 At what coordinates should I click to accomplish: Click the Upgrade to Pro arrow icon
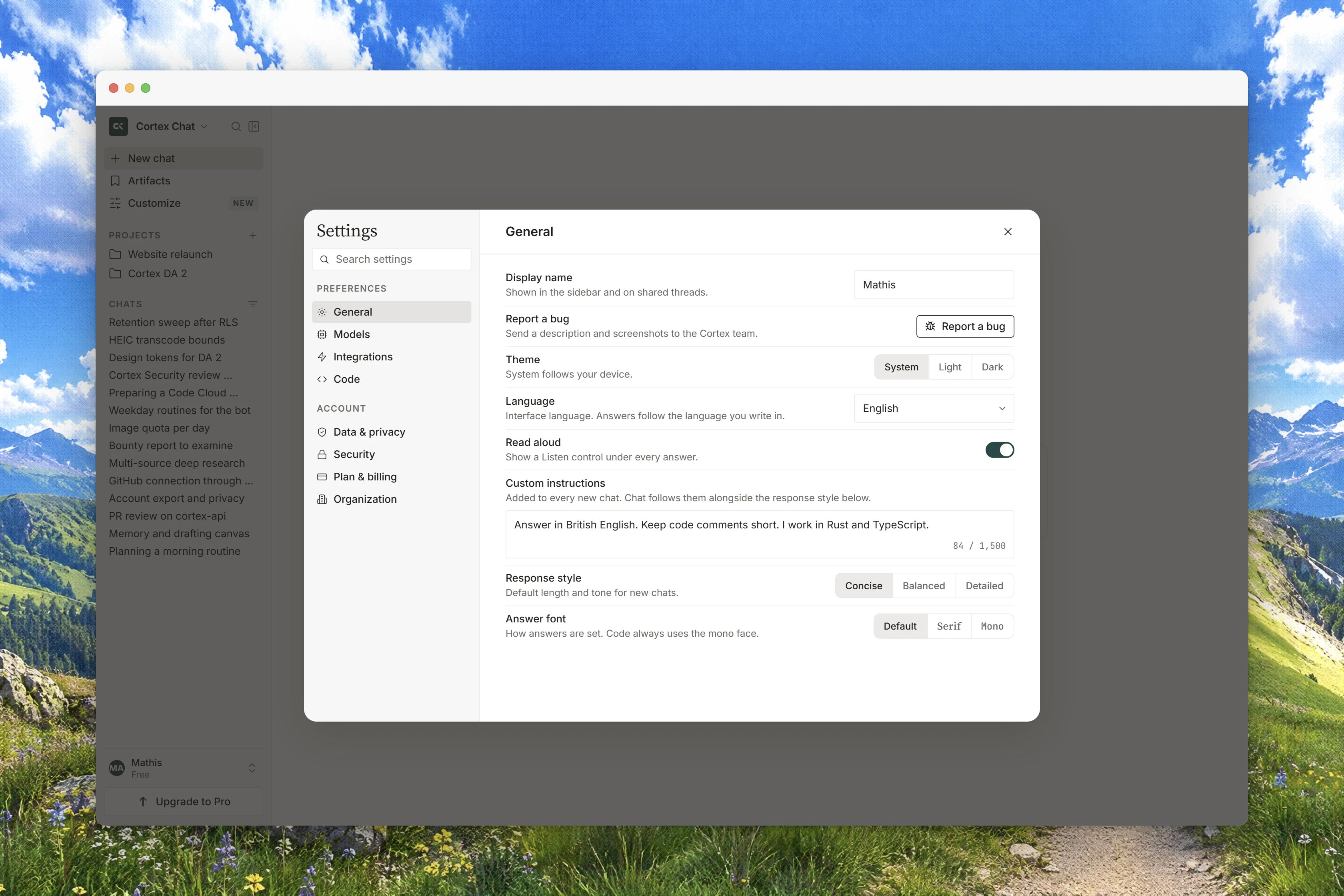(x=143, y=802)
